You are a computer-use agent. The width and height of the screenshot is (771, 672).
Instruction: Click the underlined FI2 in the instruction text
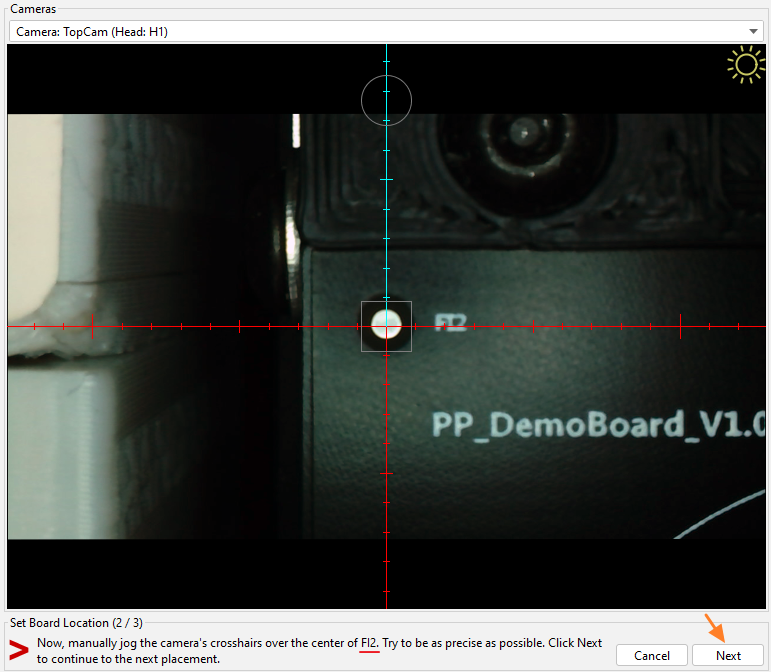pyautogui.click(x=369, y=643)
